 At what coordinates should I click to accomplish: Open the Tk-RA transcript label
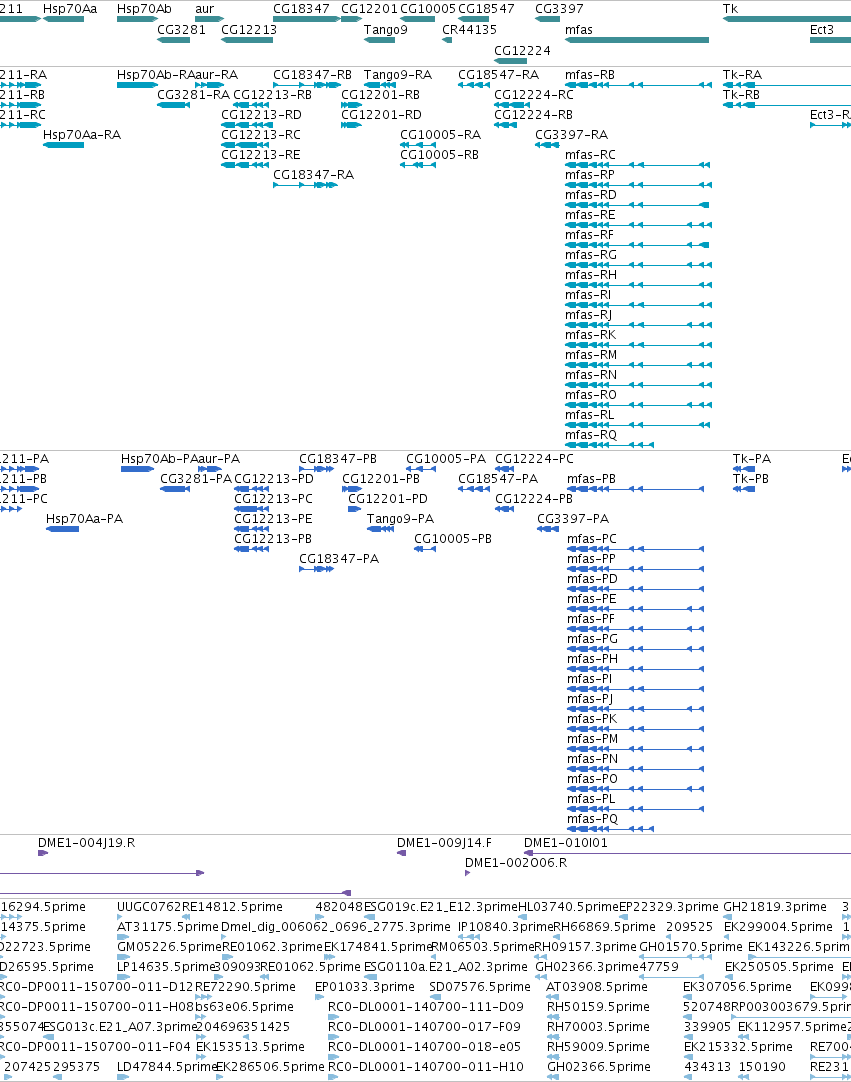(742, 75)
